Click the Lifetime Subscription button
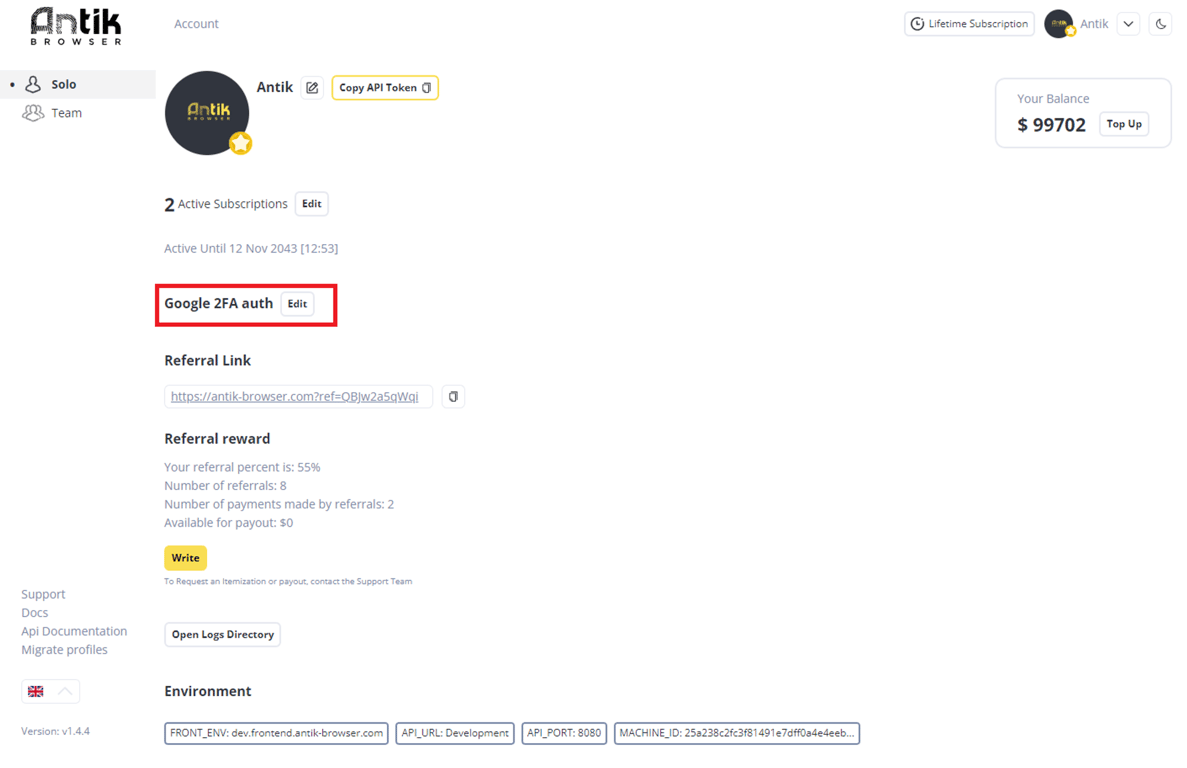Image resolution: width=1187 pixels, height=768 pixels. pyautogui.click(x=969, y=23)
